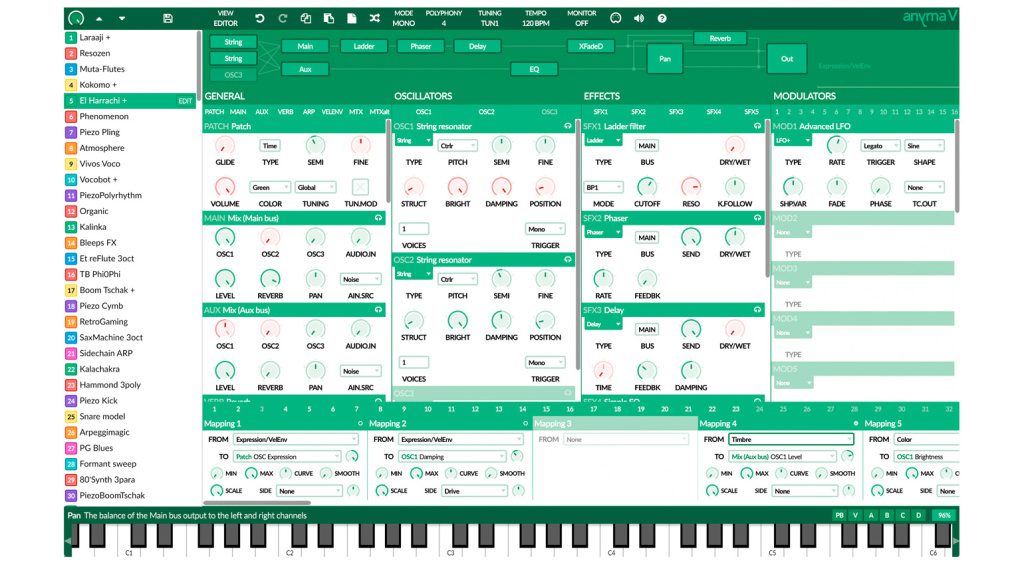This screenshot has height=565, width=1024.
Task: Click the Reverb block in signal flow
Action: click(720, 39)
